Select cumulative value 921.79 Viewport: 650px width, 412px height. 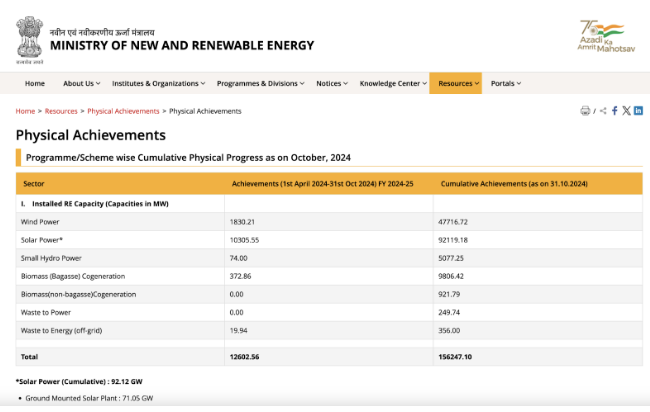(449, 294)
